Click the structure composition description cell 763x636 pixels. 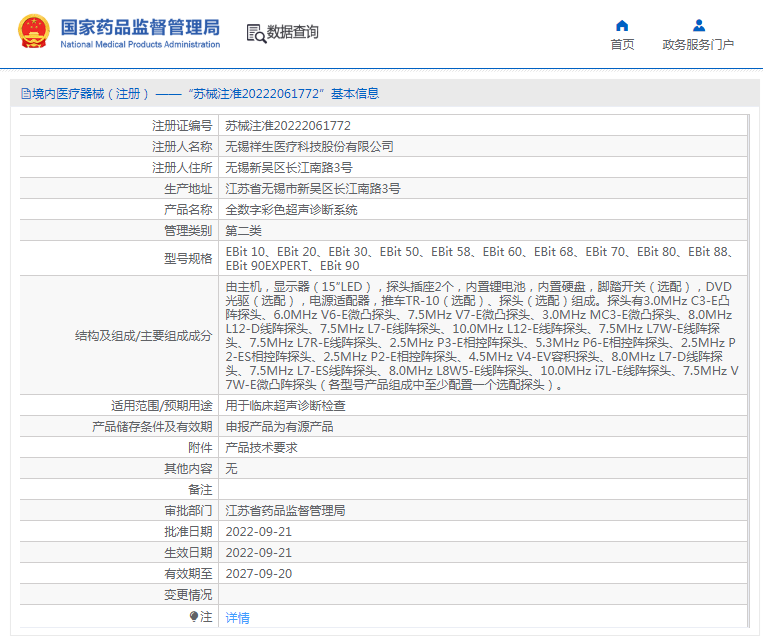(483, 335)
